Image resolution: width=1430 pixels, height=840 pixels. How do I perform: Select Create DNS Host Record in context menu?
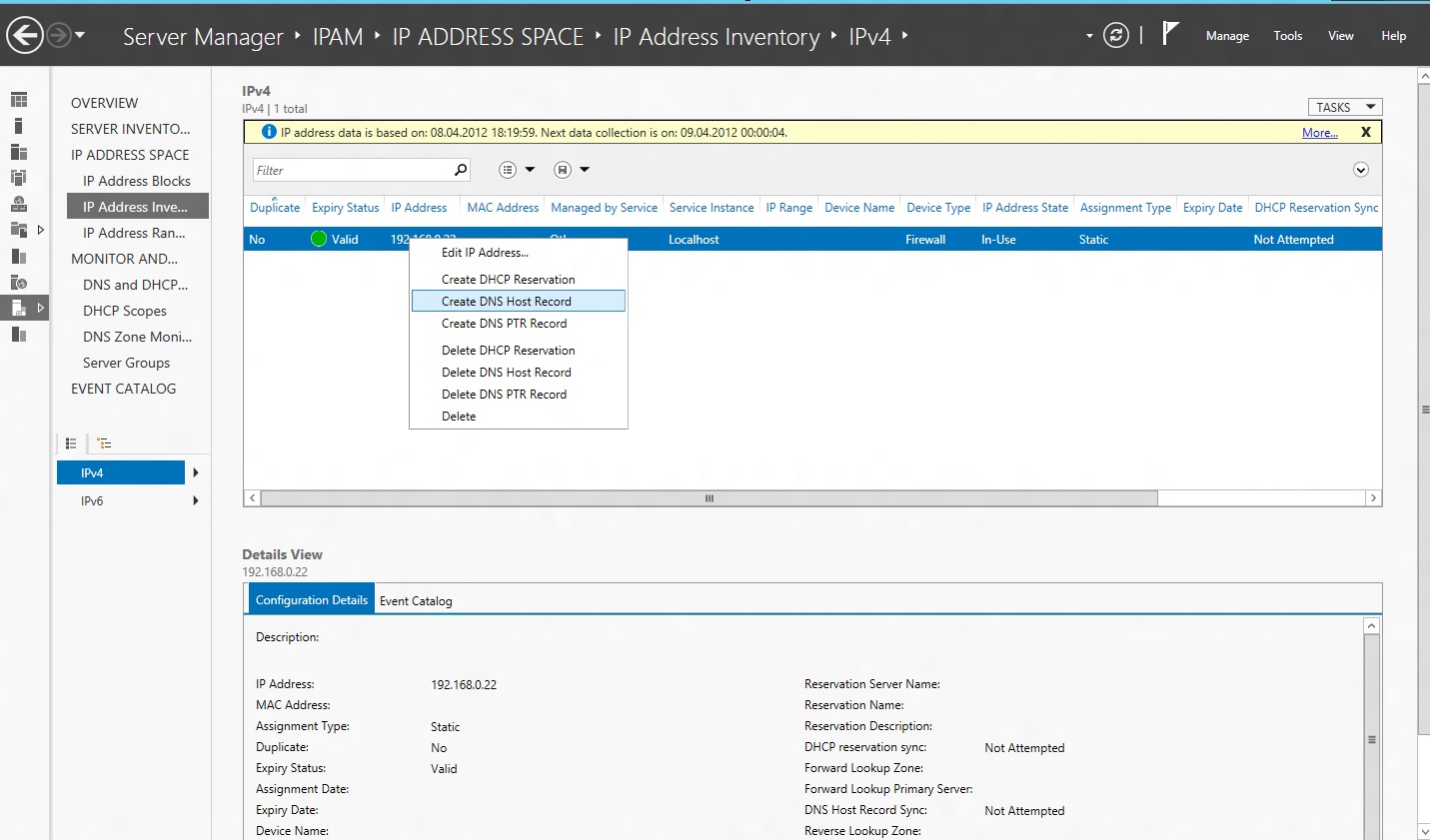(x=507, y=301)
